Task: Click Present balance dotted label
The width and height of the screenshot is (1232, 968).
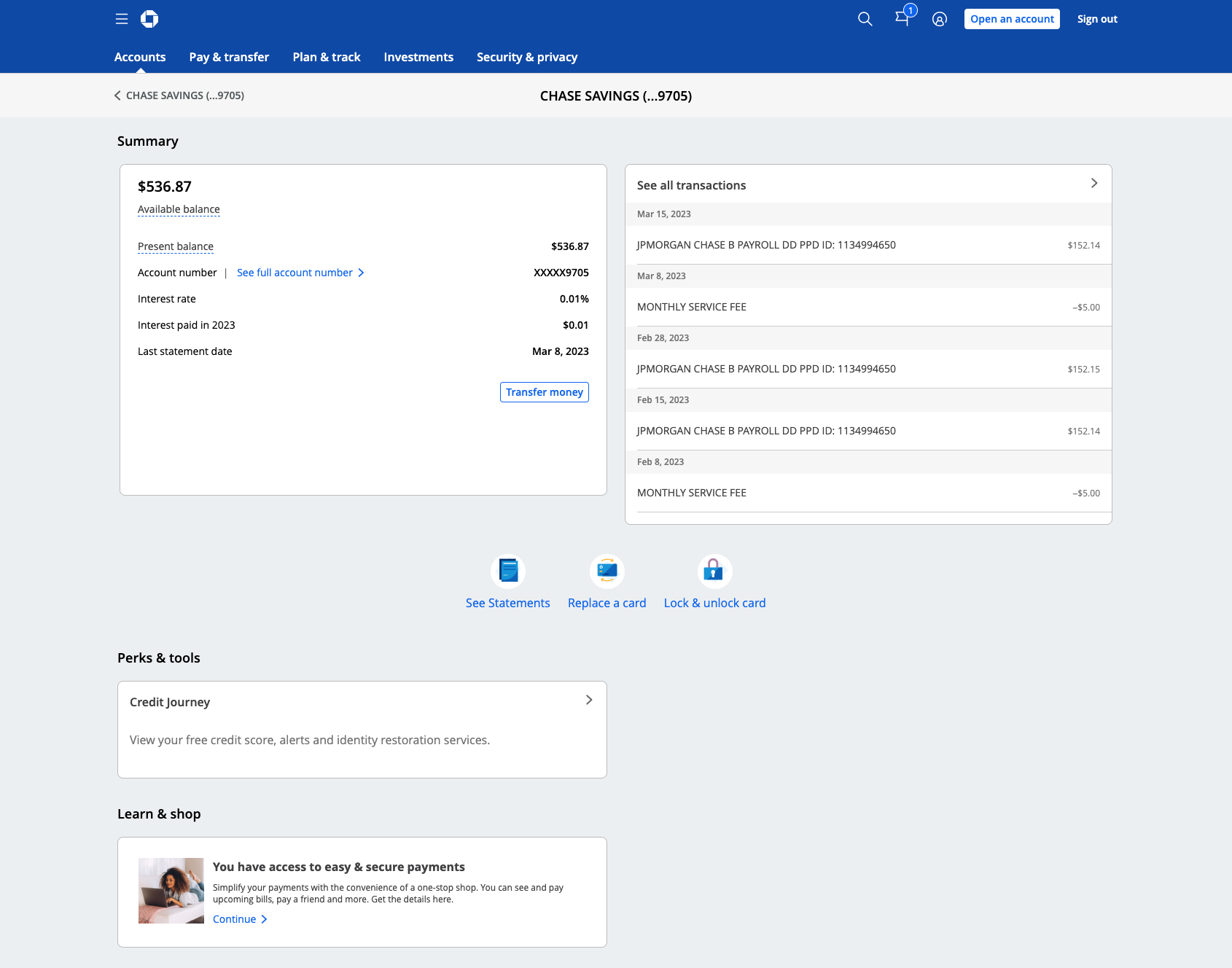Action: point(176,246)
